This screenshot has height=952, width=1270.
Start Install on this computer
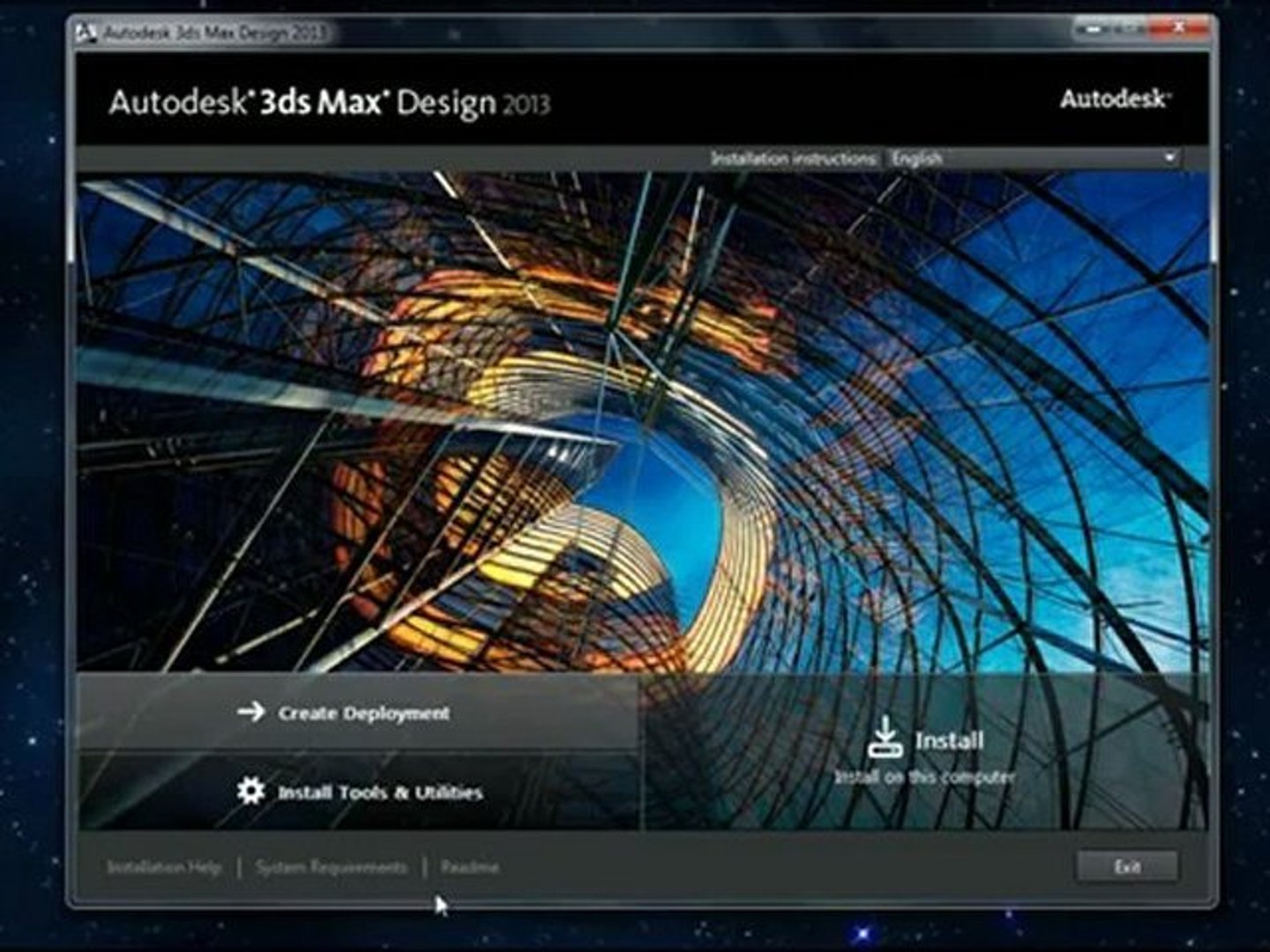point(925,752)
